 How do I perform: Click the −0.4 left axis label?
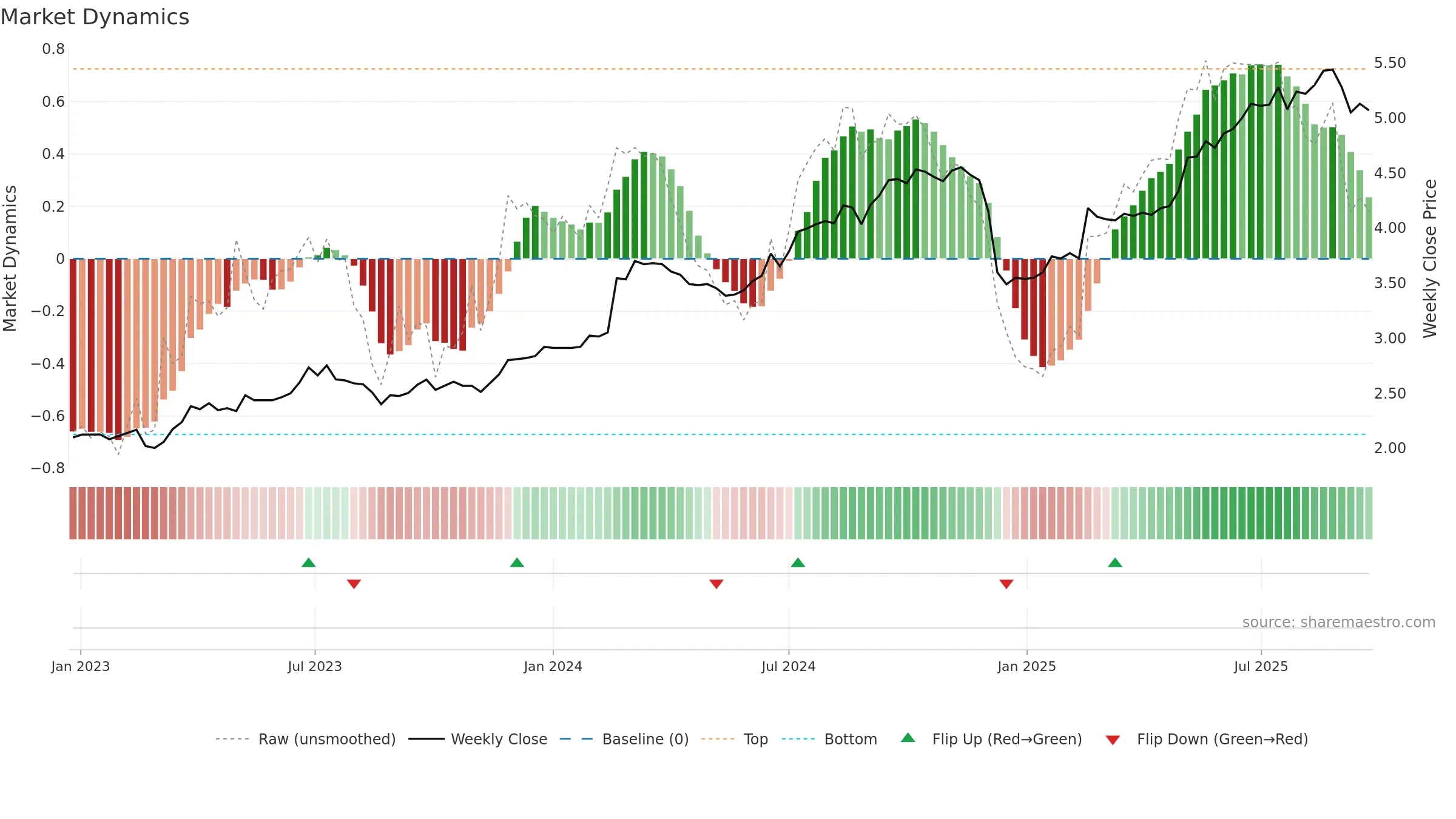48,364
